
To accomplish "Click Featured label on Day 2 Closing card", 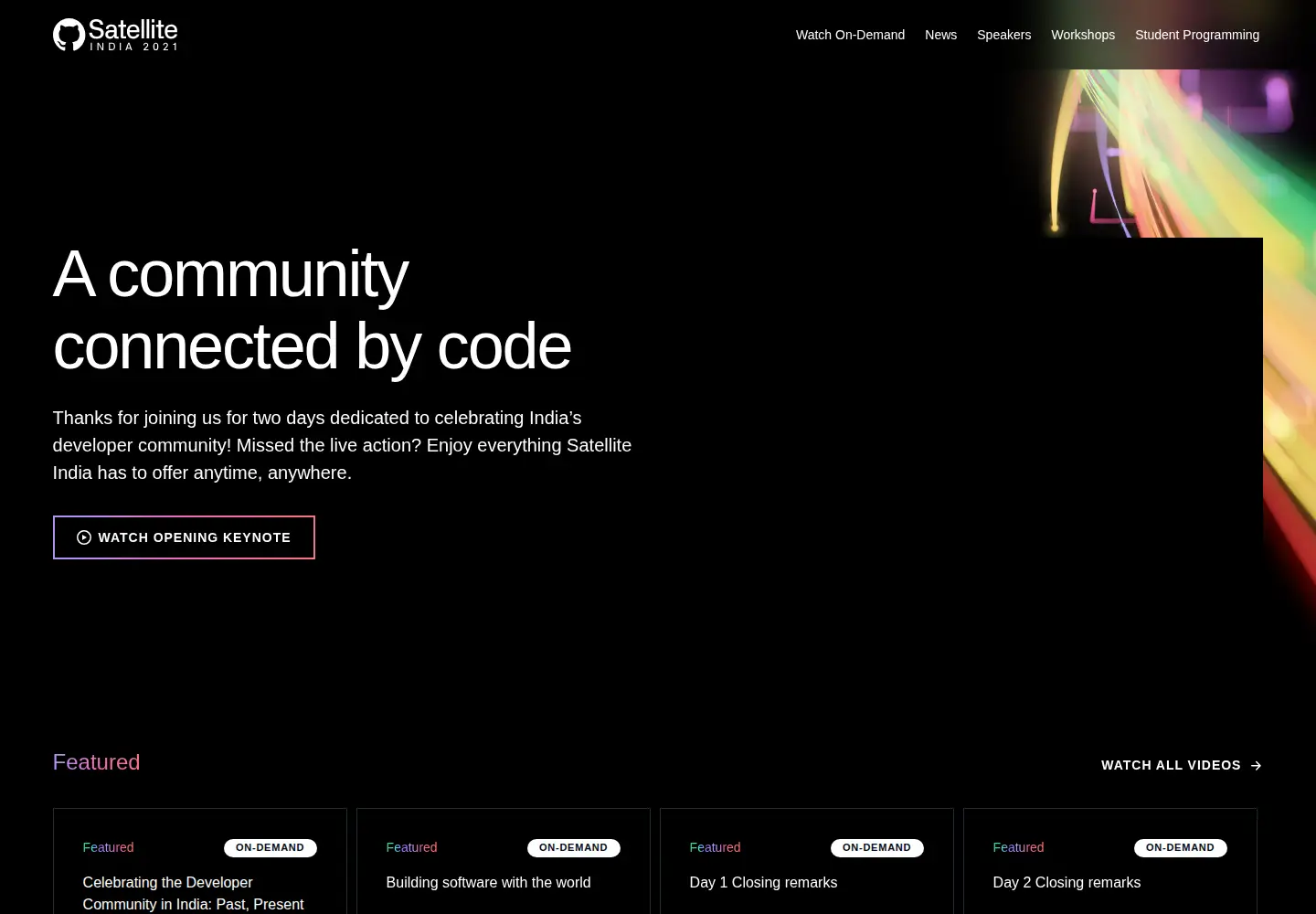I will tap(1018, 847).
